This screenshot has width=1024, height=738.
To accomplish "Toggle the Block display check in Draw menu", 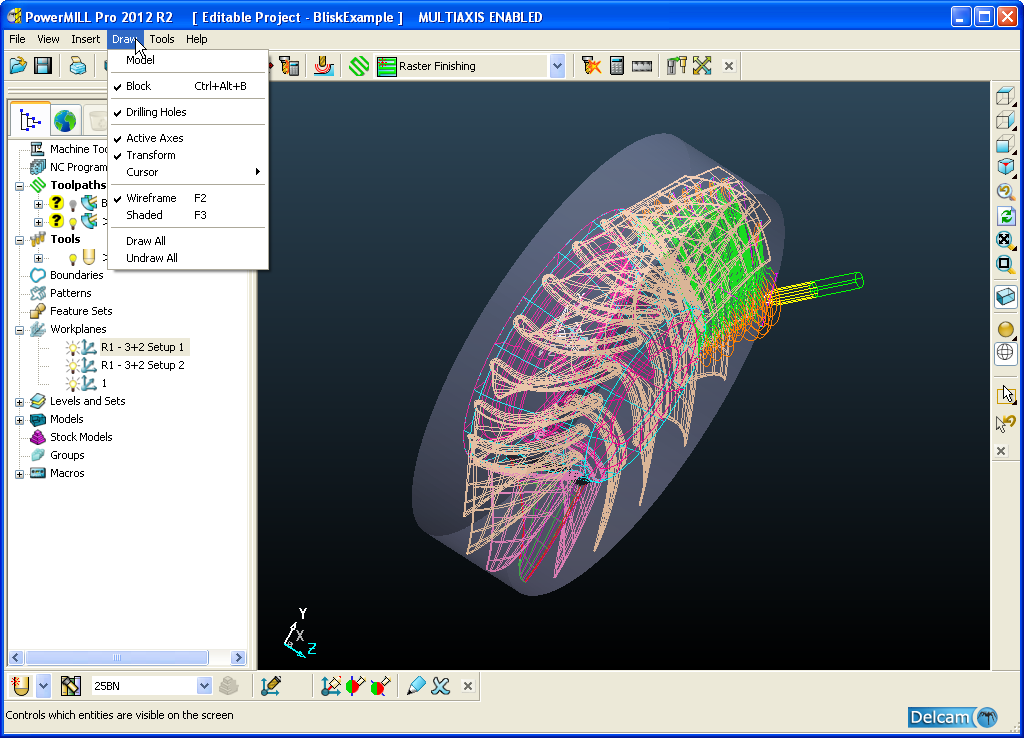I will 188,86.
